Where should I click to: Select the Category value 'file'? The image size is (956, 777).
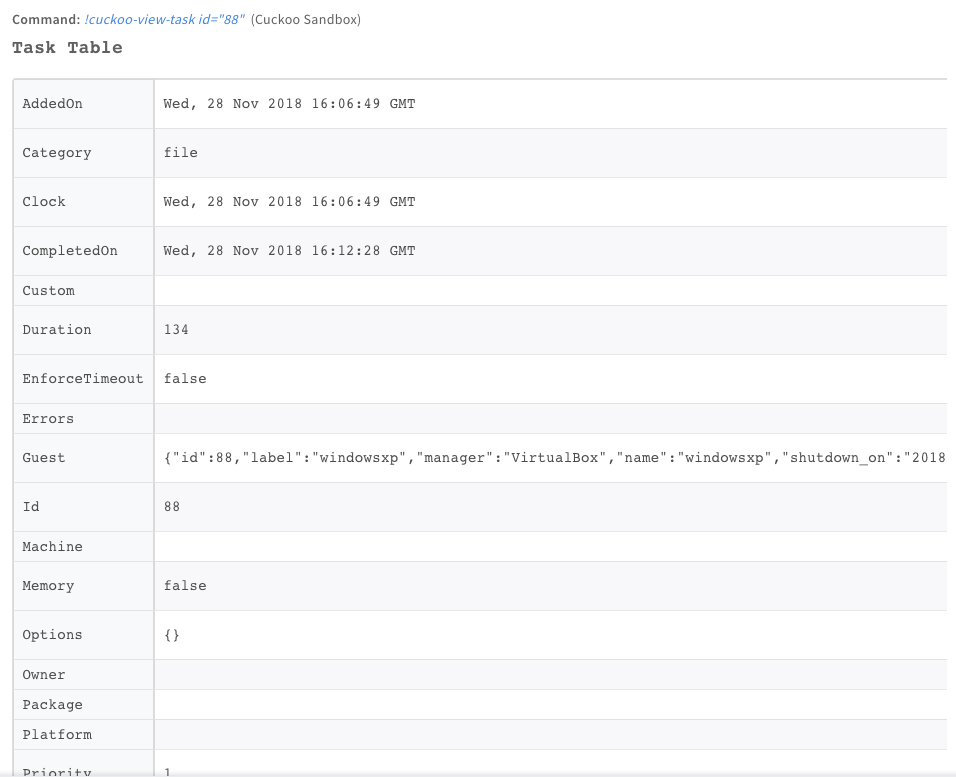pos(181,153)
